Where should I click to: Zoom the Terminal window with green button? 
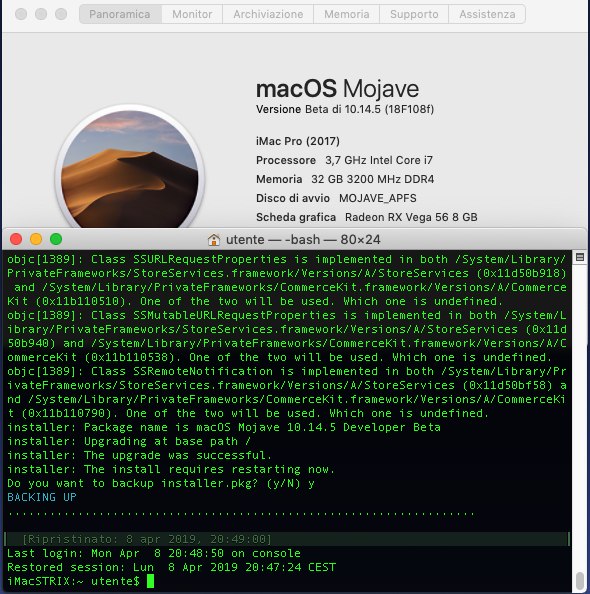pyautogui.click(x=56, y=239)
